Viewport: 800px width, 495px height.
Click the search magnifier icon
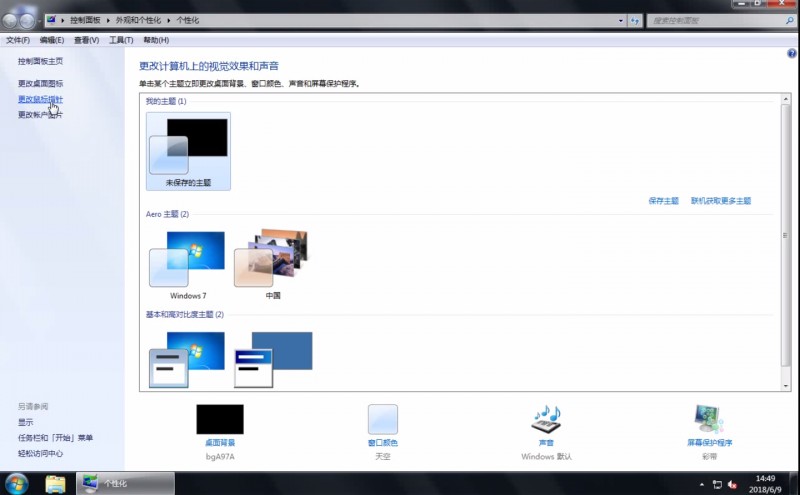(x=790, y=21)
